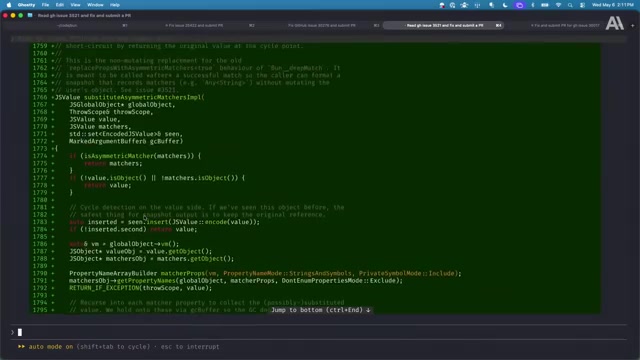Click '(!inserted.second)' on line 1784
The height and width of the screenshot is (360, 640).
[x=113, y=229]
